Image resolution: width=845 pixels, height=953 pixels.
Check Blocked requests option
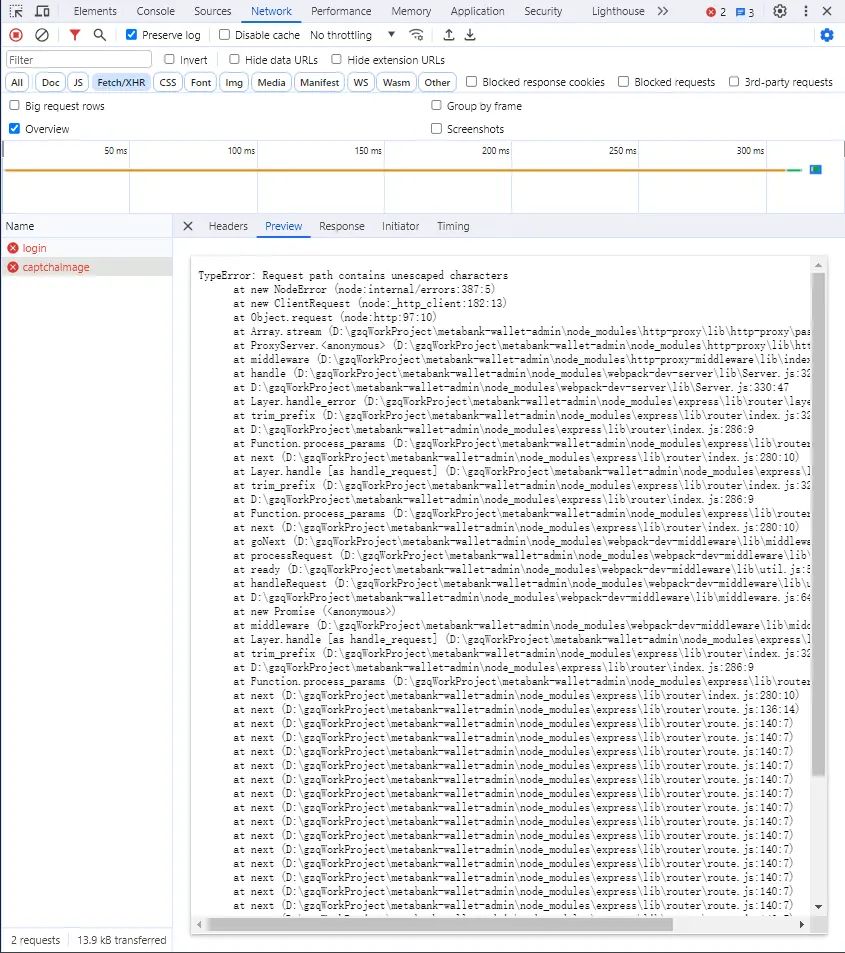coord(623,81)
